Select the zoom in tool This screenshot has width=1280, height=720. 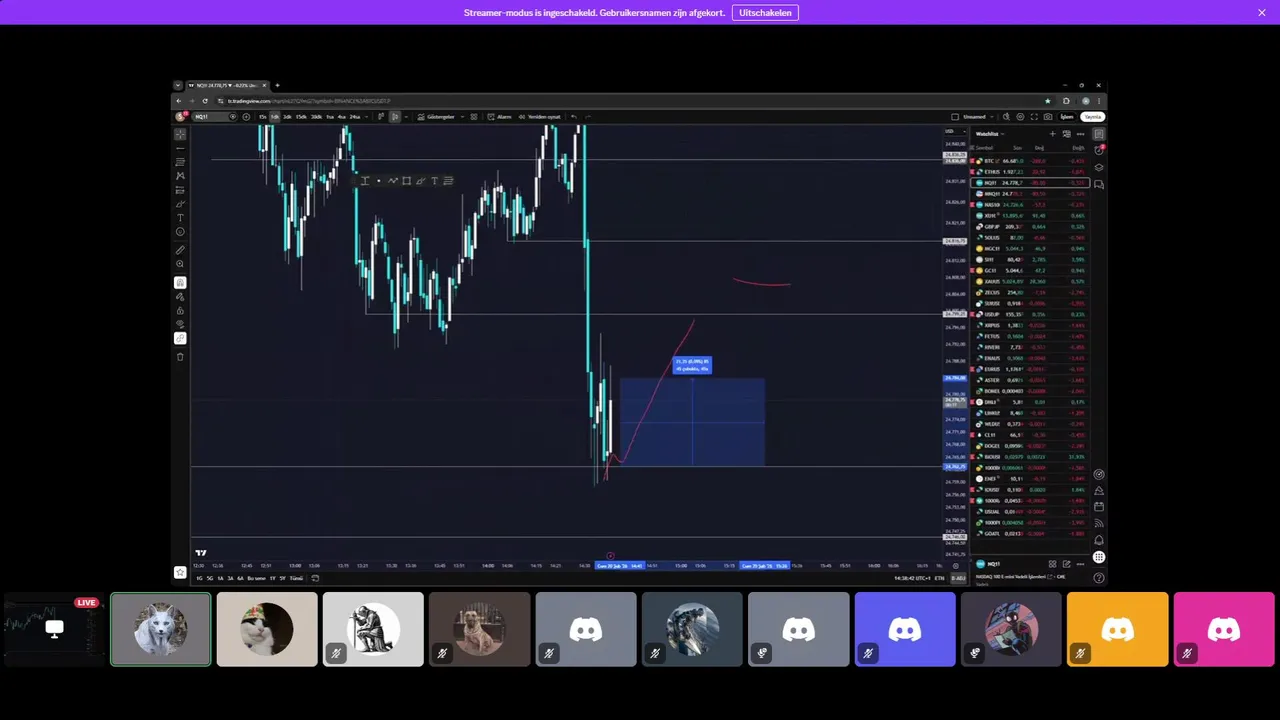[180, 264]
